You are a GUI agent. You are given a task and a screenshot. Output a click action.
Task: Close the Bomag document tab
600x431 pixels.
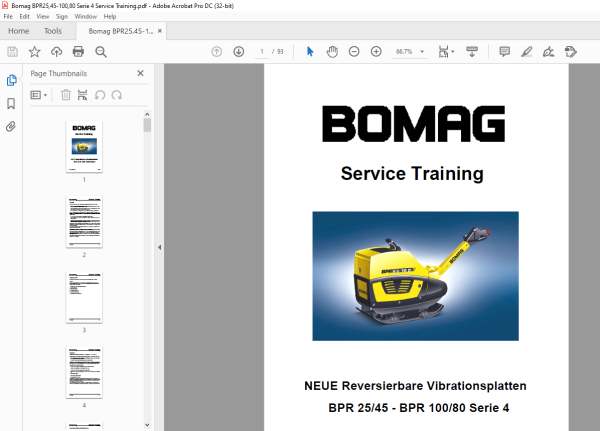[160, 31]
